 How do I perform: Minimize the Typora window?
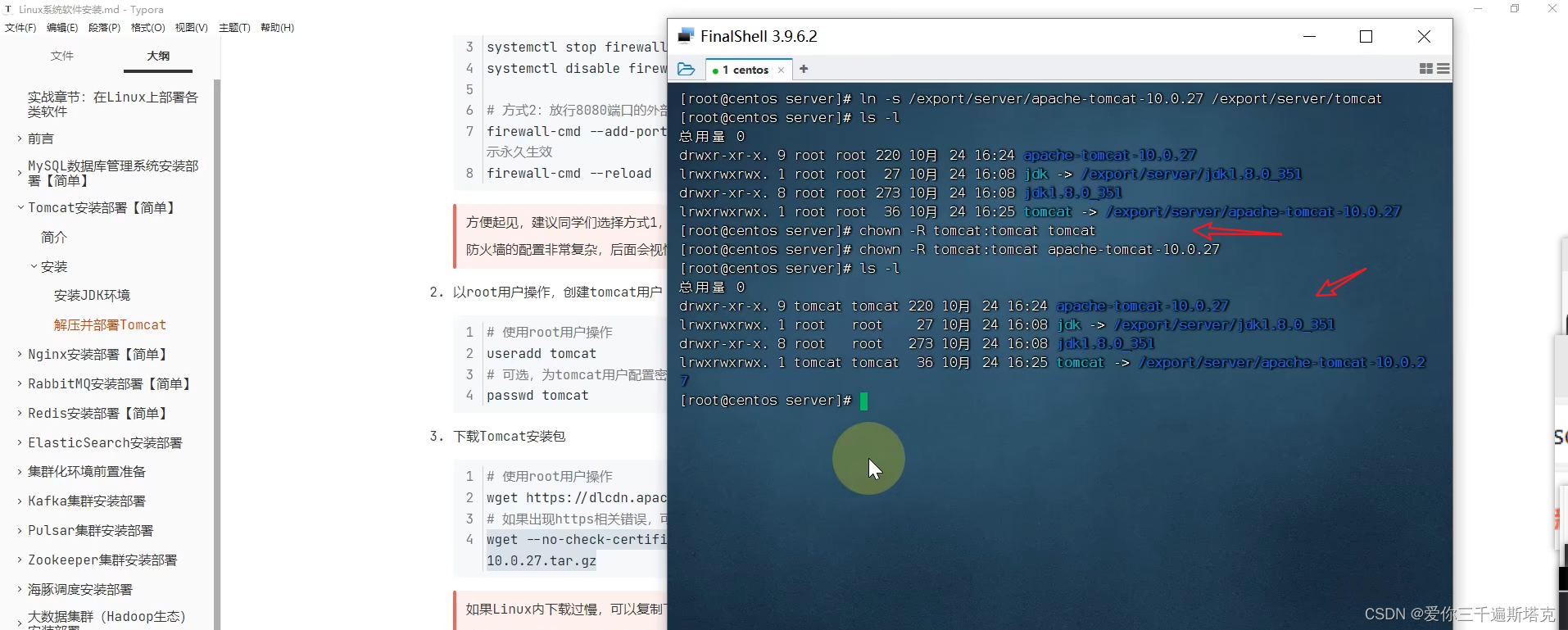tap(1478, 9)
